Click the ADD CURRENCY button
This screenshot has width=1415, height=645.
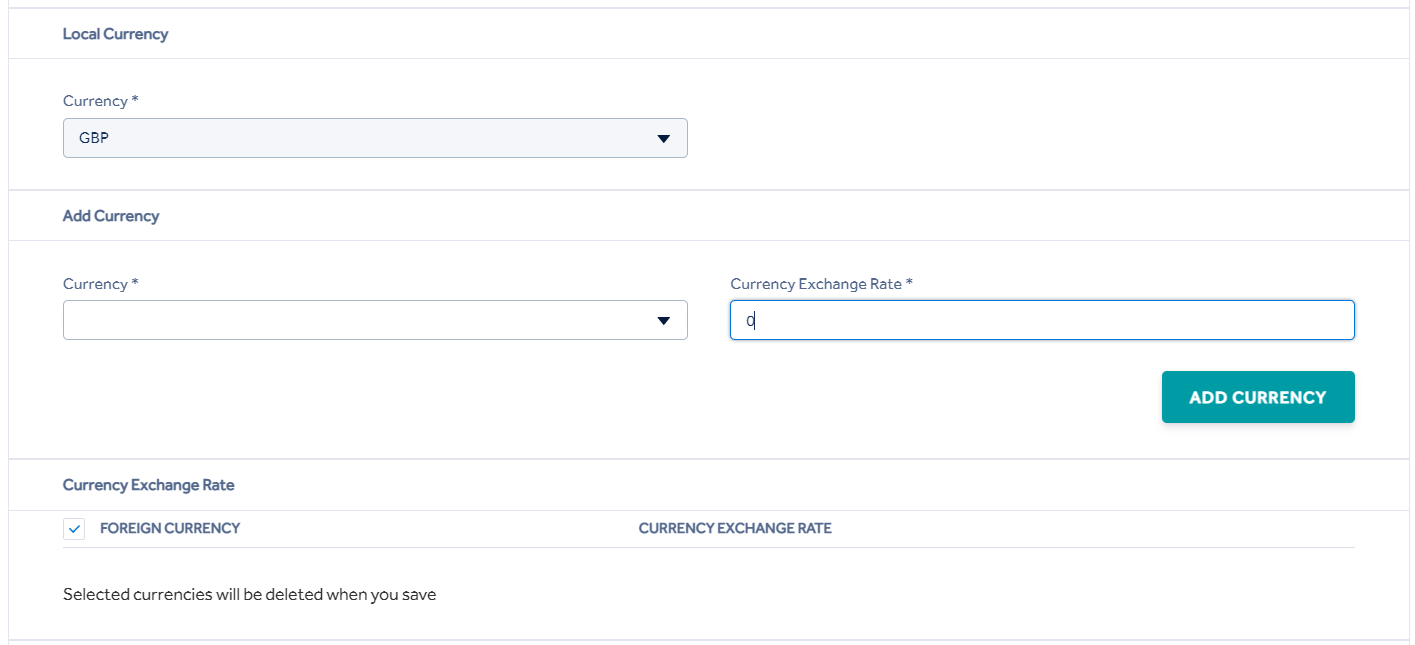click(x=1258, y=397)
